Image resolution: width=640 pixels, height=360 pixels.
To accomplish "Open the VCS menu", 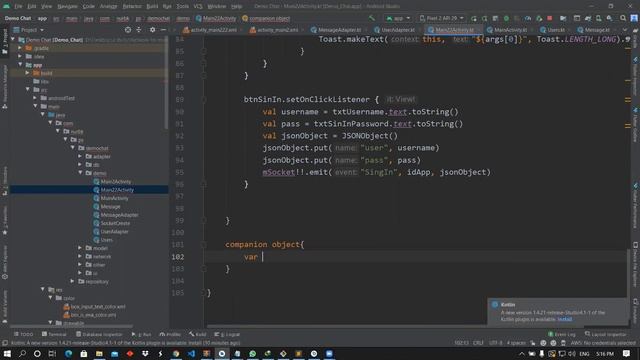I will pos(198,6).
